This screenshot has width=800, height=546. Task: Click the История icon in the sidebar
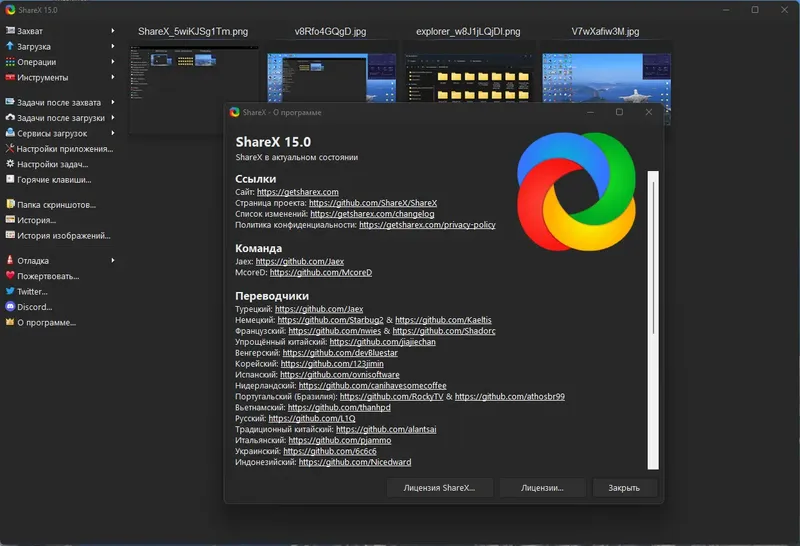[10, 219]
